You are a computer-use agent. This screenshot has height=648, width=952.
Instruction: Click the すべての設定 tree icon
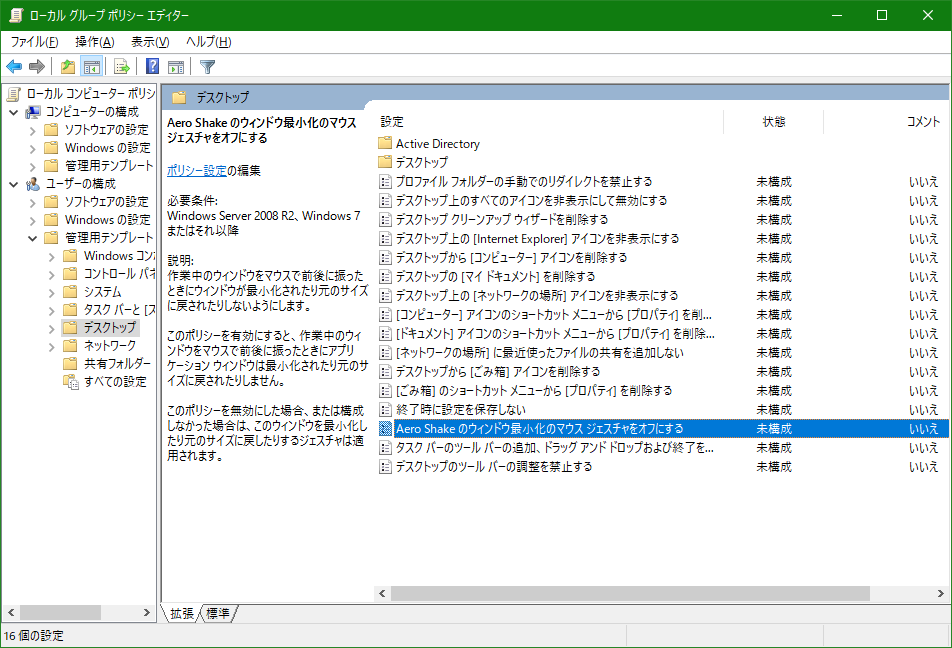click(71, 381)
